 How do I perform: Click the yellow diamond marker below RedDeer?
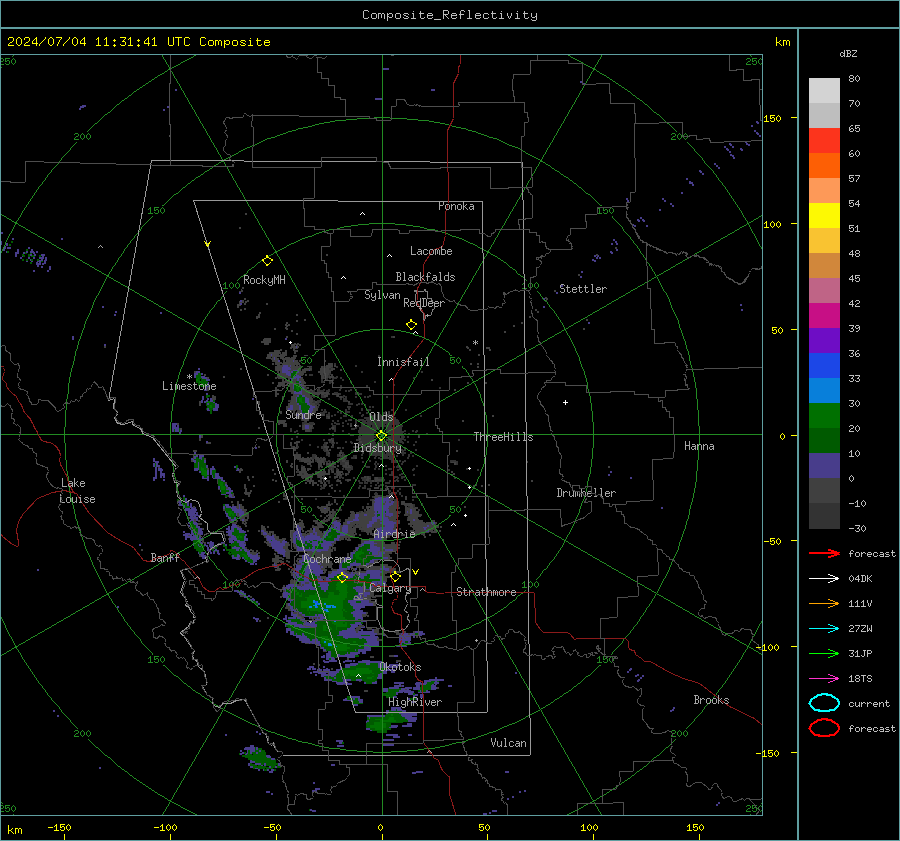click(x=411, y=325)
